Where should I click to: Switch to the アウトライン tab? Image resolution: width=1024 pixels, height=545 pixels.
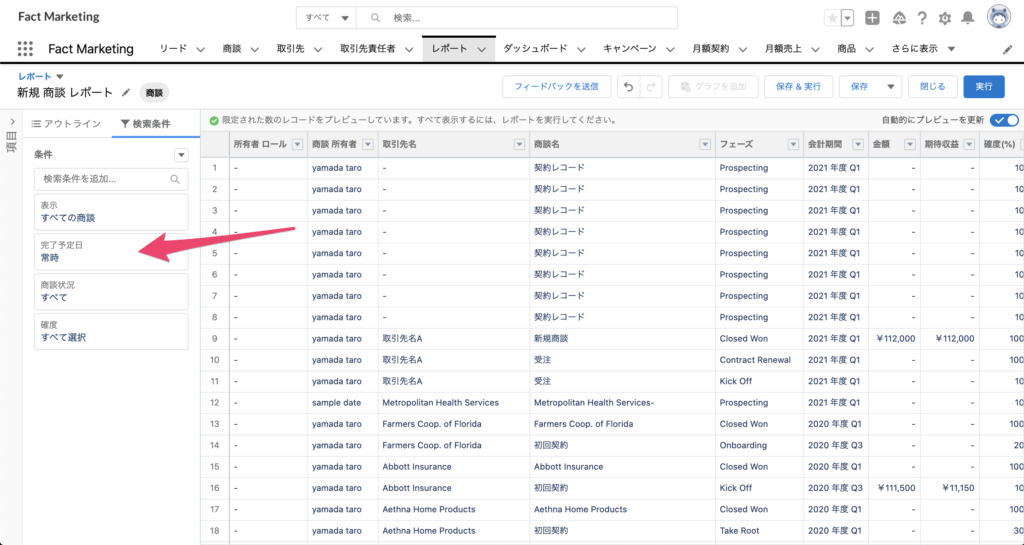(x=66, y=124)
